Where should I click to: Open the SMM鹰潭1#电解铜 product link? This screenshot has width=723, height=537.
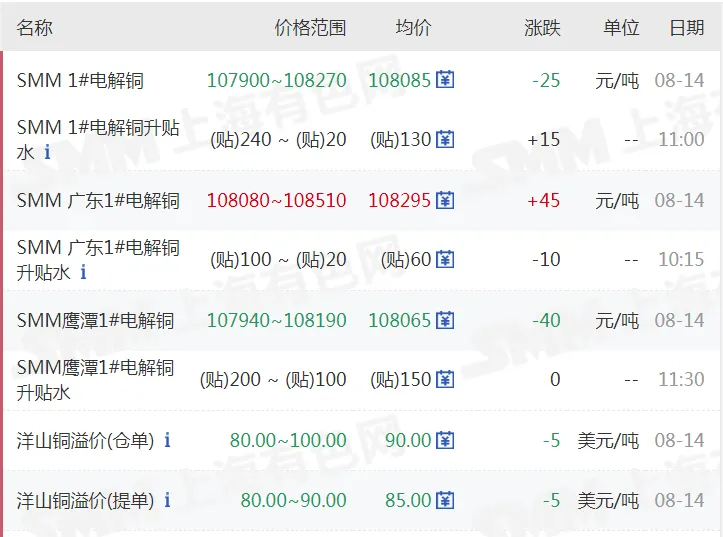(95, 320)
